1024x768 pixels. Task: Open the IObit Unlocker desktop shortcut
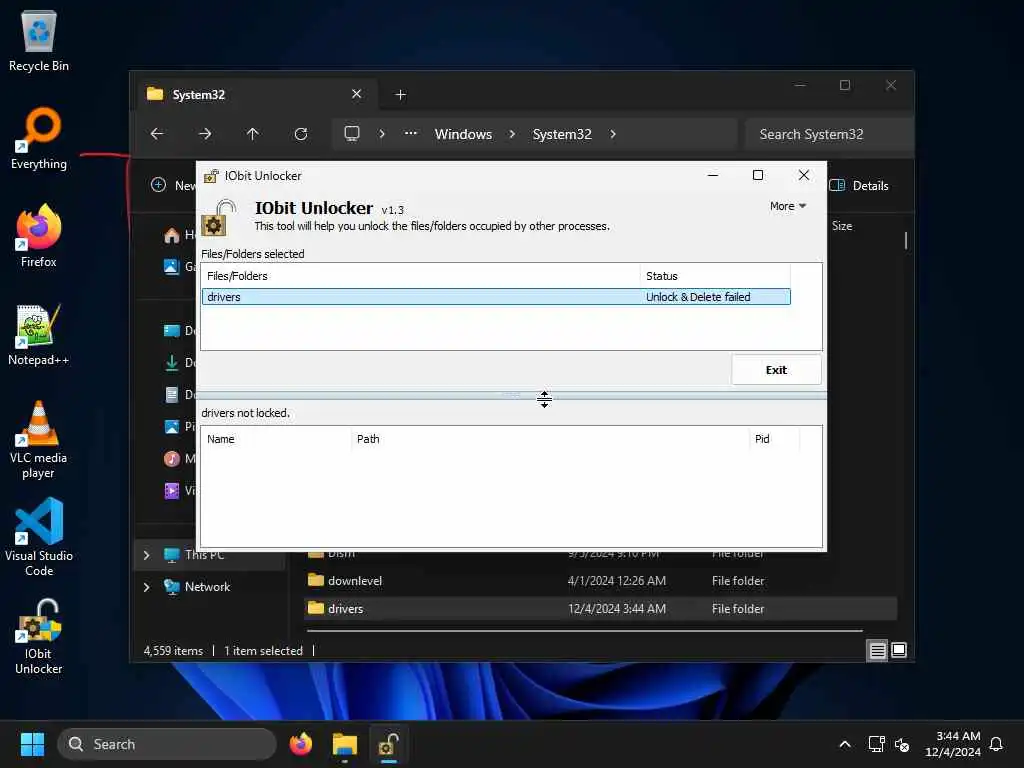pos(39,636)
